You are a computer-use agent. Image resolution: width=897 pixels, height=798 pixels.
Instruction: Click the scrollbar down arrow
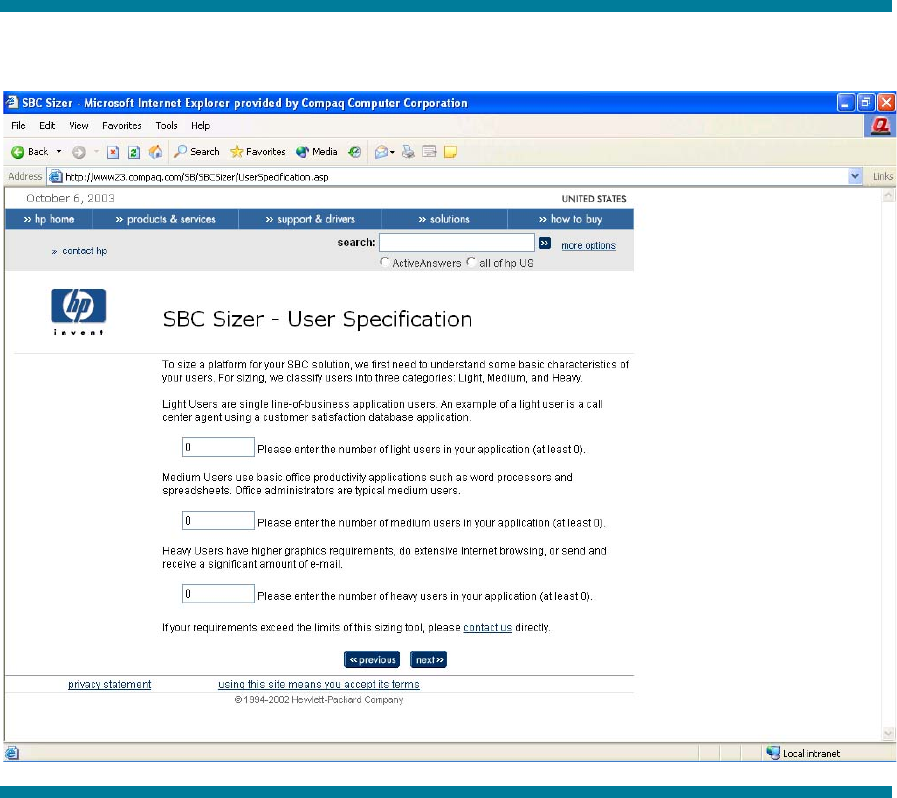[888, 733]
